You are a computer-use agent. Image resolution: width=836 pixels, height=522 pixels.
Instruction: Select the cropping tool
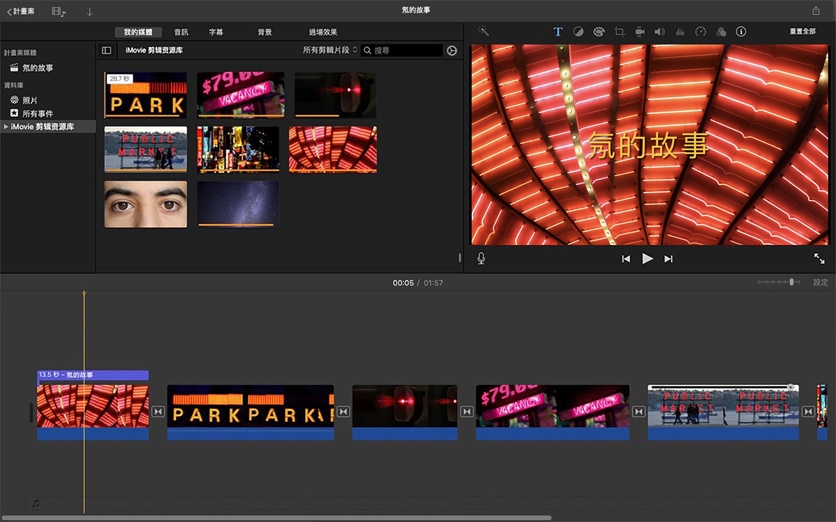(x=619, y=32)
